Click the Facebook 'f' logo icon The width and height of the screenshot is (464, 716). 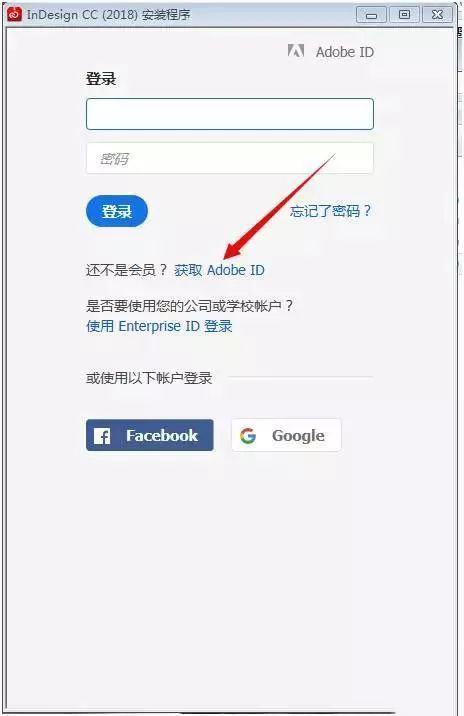[x=102, y=436]
